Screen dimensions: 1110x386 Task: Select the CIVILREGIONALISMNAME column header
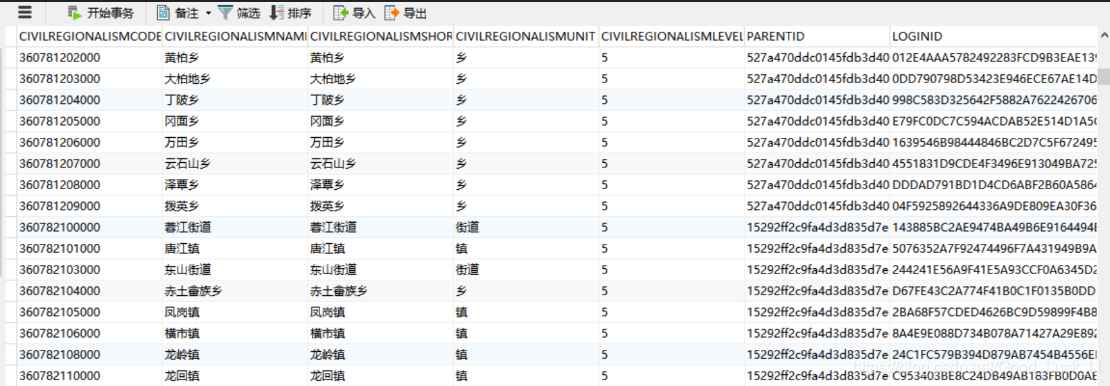pos(235,36)
